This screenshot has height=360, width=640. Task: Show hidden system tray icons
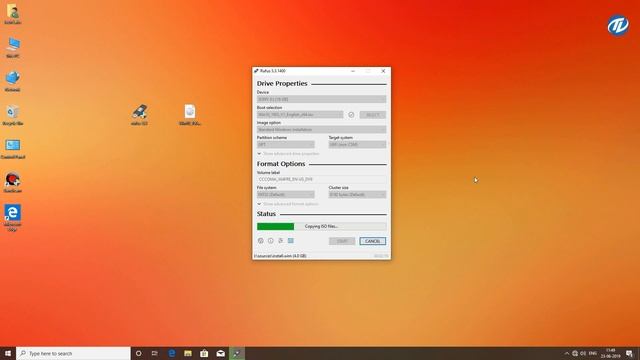tap(567, 353)
